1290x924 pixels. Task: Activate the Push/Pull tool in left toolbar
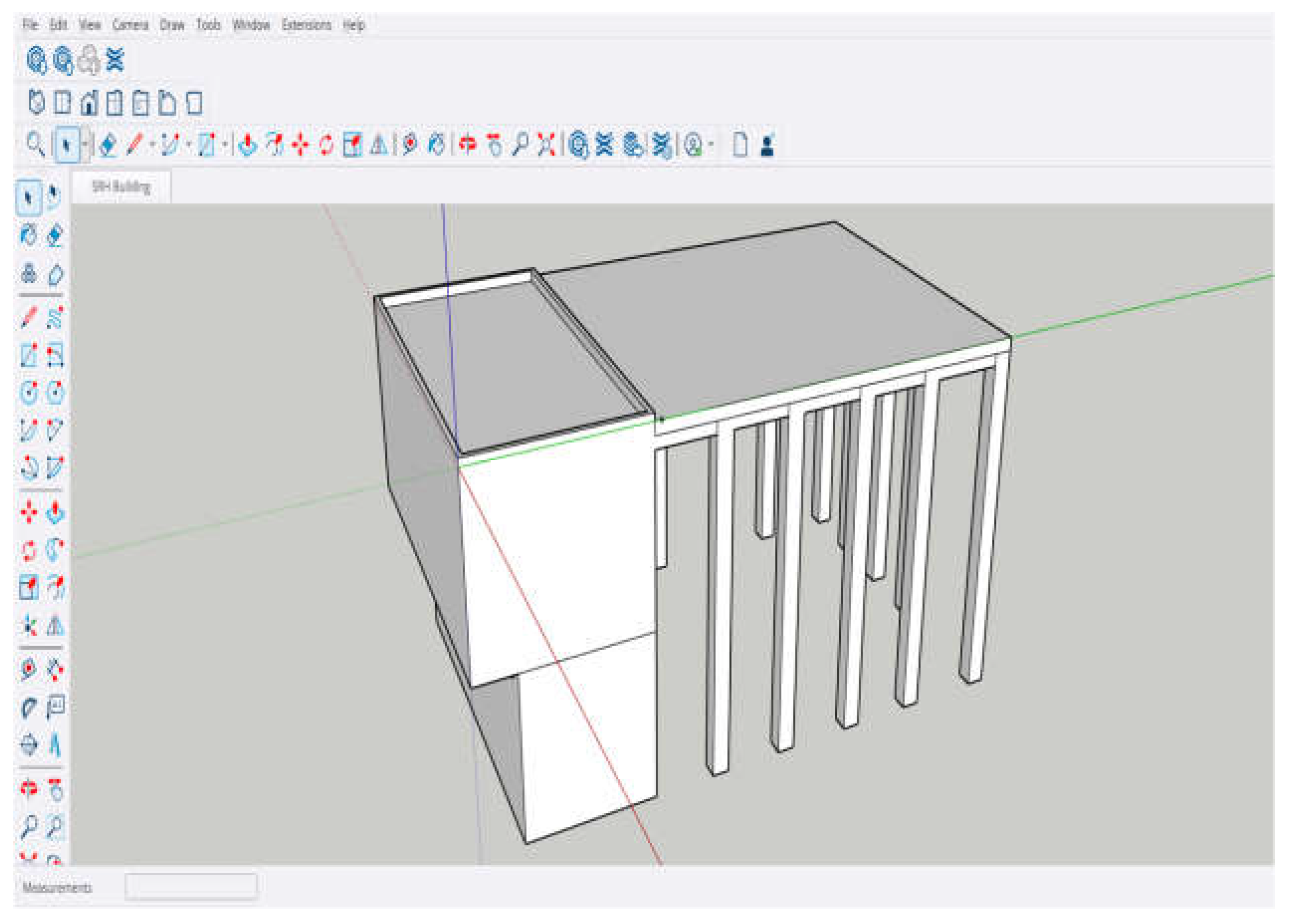pos(55,512)
